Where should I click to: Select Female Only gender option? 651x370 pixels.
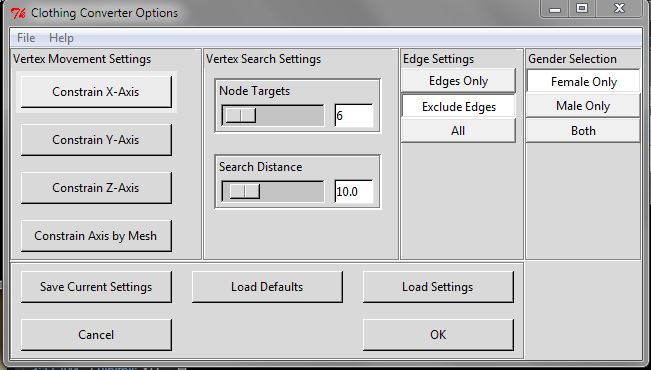(583, 82)
